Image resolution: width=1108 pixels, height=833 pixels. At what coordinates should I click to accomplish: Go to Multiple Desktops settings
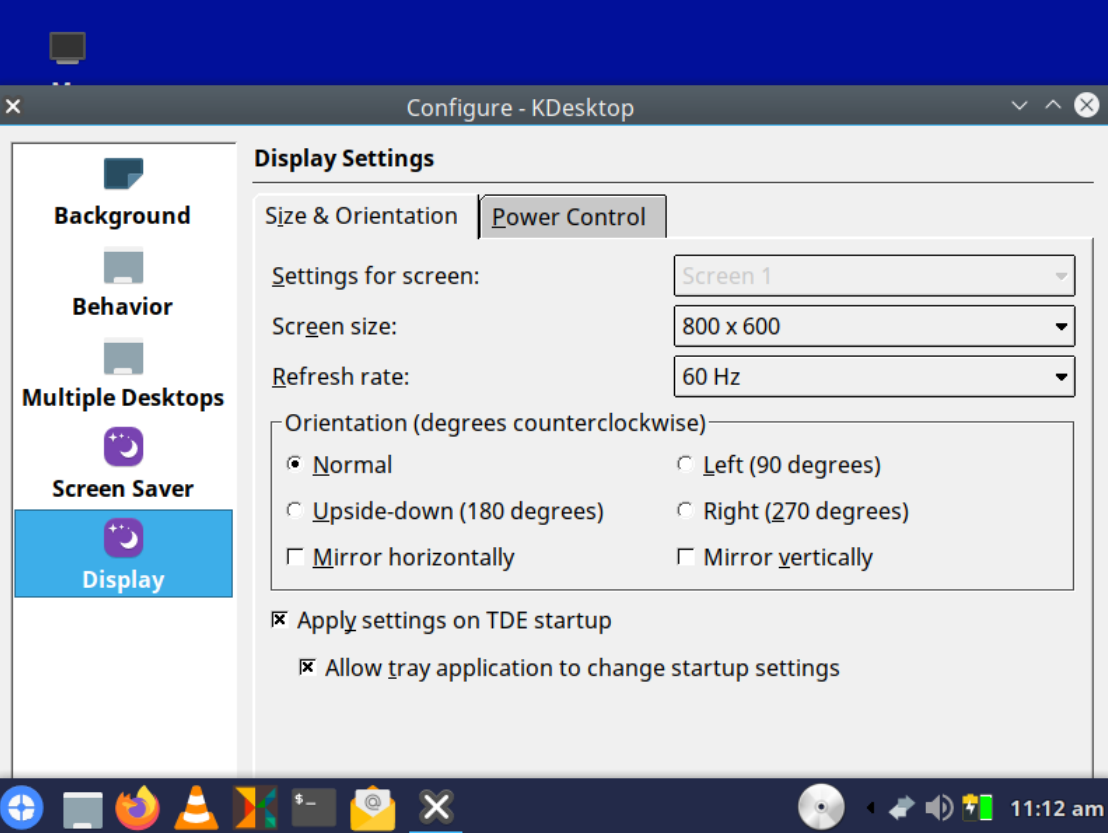coord(123,374)
